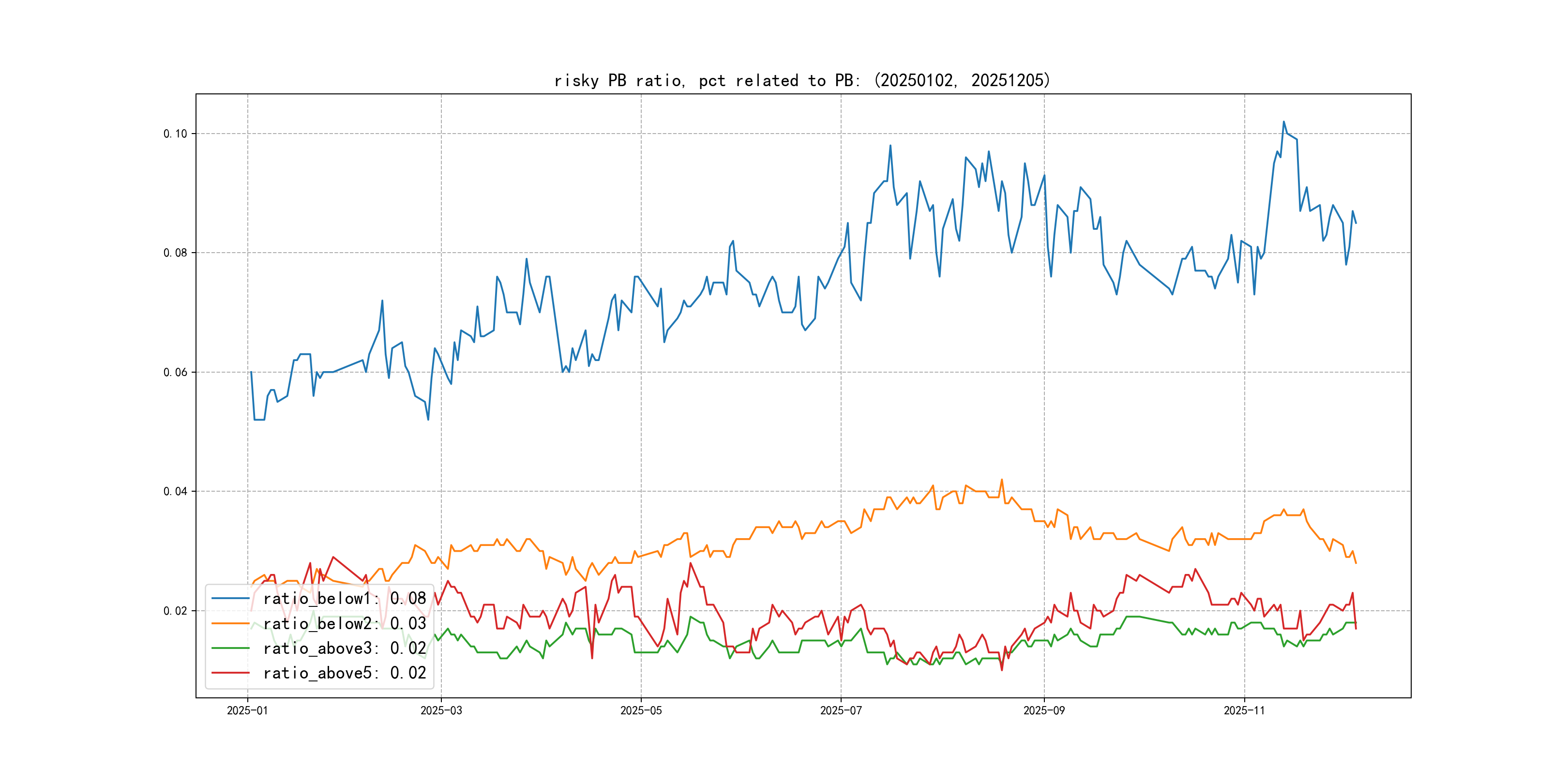The image size is (1568, 784).
Task: Select the 'ratio_above5: 0.02' legend label
Action: tap(344, 673)
